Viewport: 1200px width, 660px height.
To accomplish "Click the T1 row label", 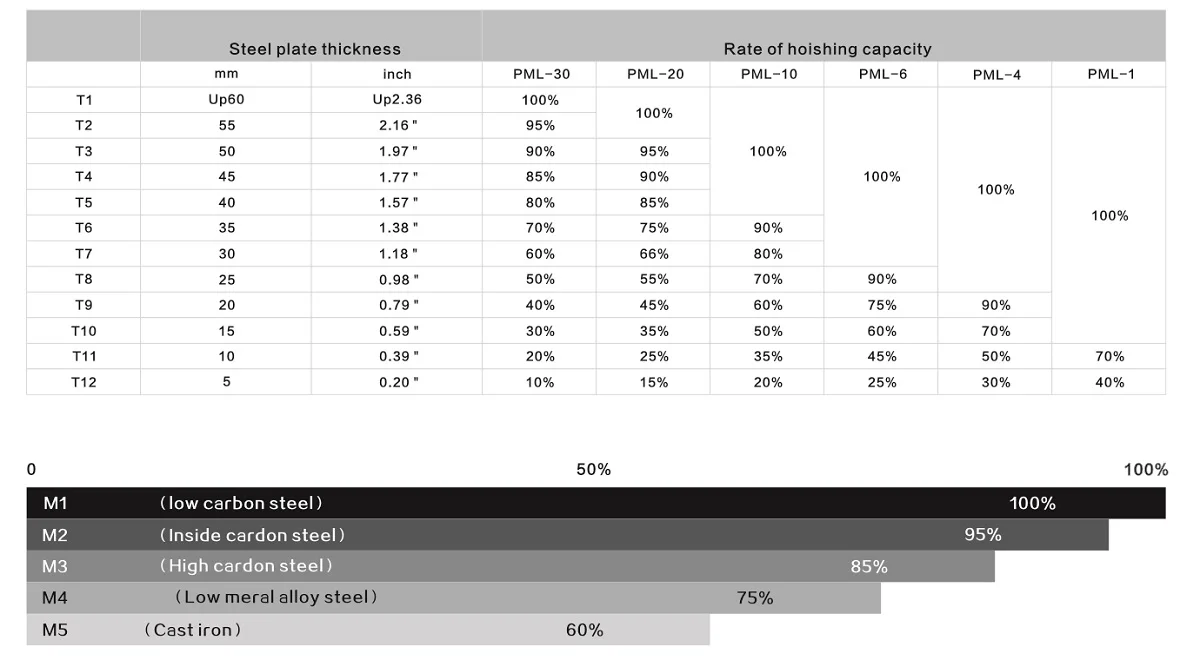I will [x=84, y=100].
